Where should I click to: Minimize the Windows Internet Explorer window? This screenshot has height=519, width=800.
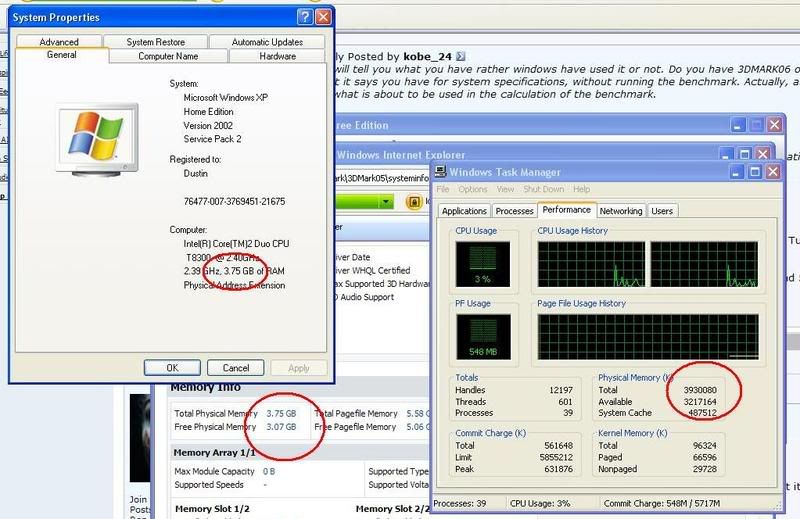pyautogui.click(x=726, y=154)
